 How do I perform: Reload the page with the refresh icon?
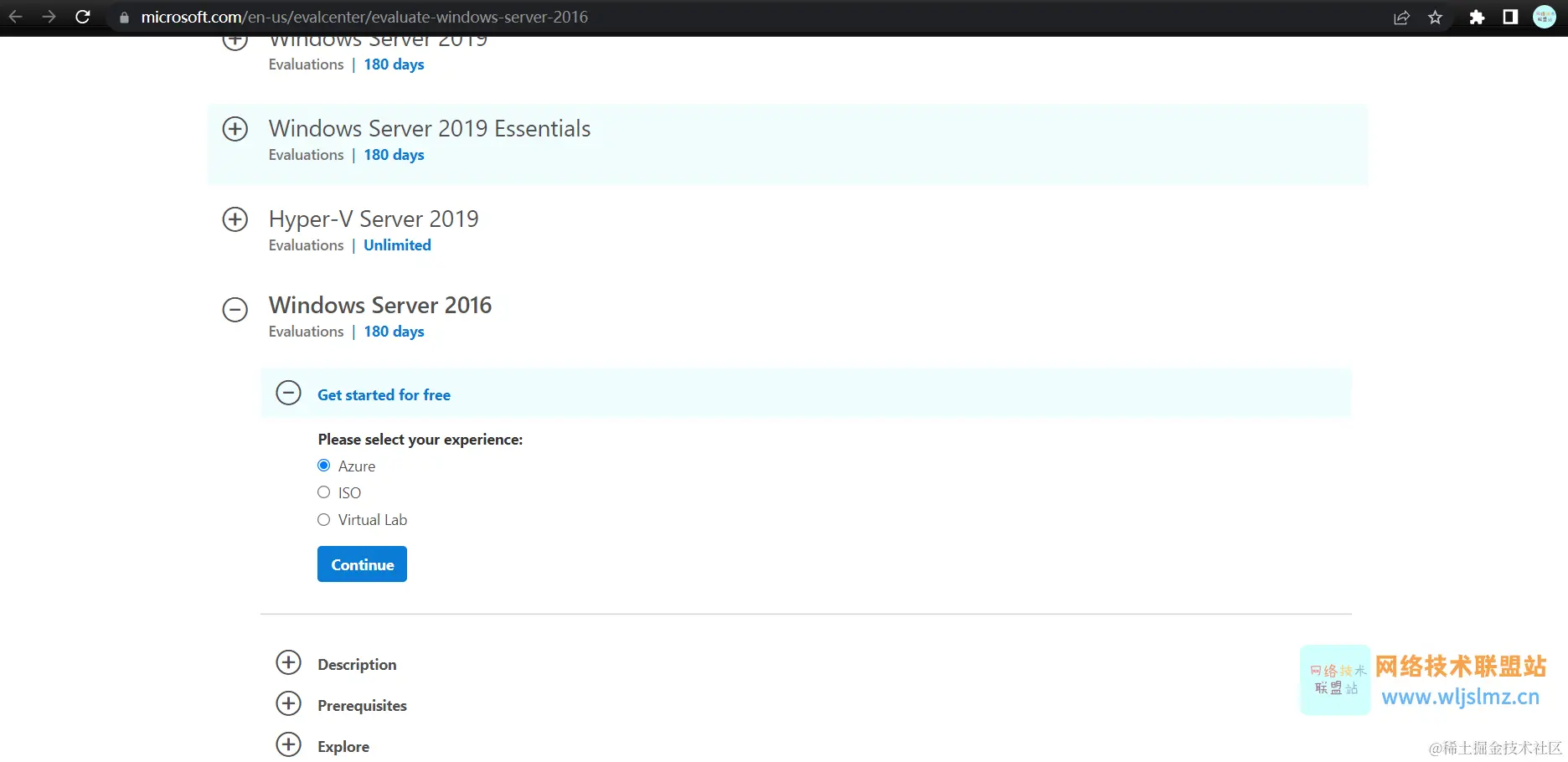pyautogui.click(x=83, y=17)
